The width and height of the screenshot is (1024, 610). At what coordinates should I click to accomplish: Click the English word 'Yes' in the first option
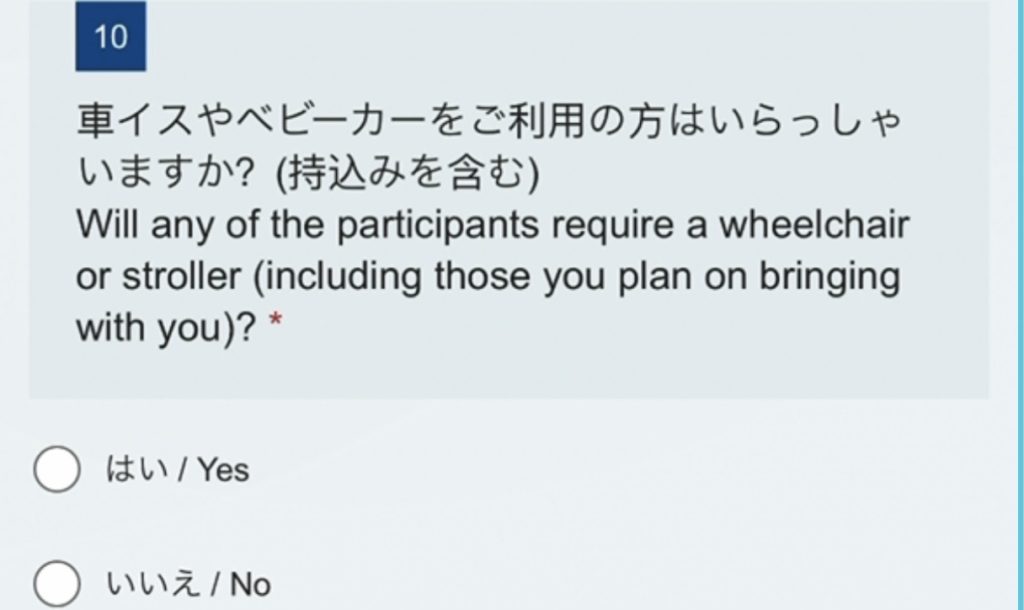click(222, 470)
